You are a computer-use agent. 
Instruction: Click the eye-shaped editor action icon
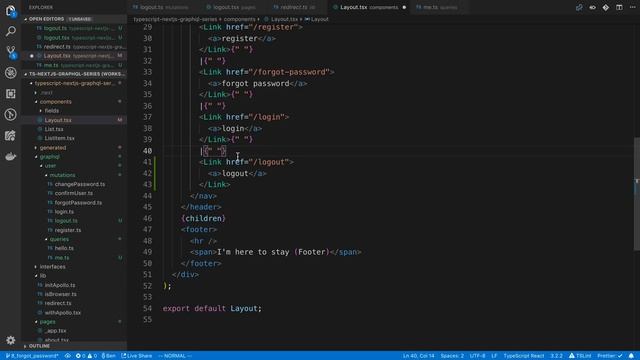pyautogui.click(x=592, y=7)
